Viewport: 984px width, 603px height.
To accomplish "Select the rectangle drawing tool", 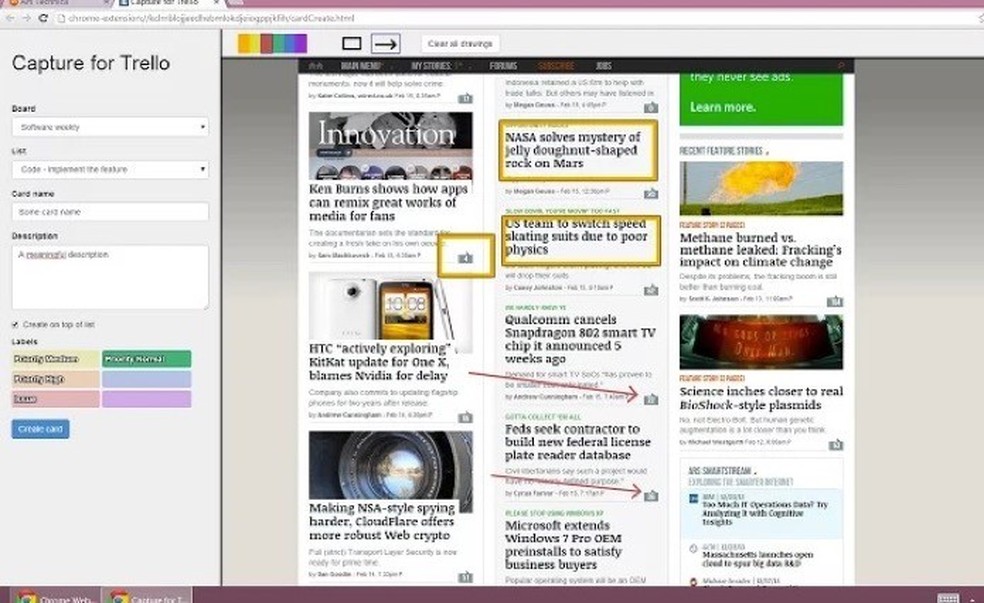I will (x=352, y=44).
